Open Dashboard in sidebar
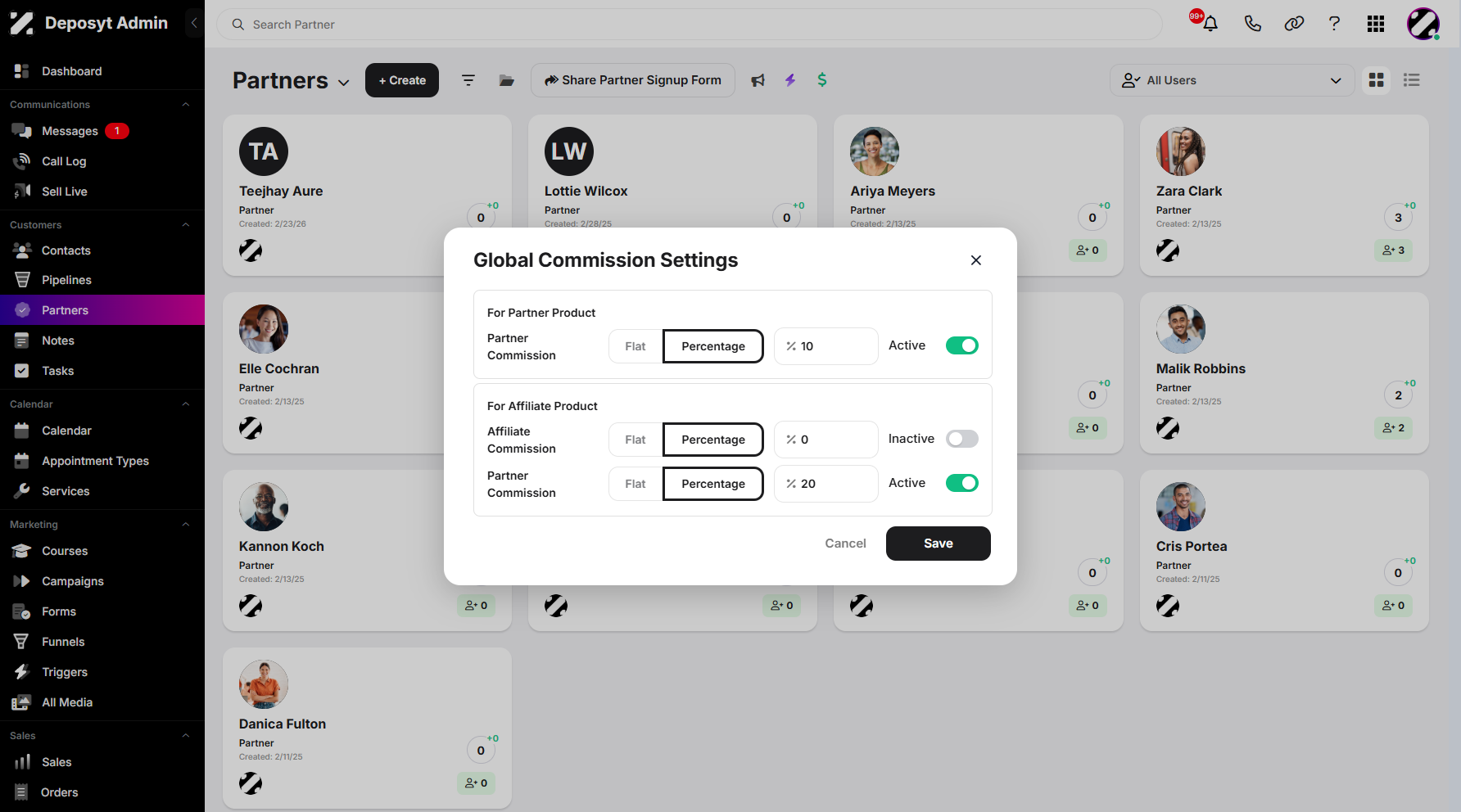The width and height of the screenshot is (1461, 812). [102, 71]
